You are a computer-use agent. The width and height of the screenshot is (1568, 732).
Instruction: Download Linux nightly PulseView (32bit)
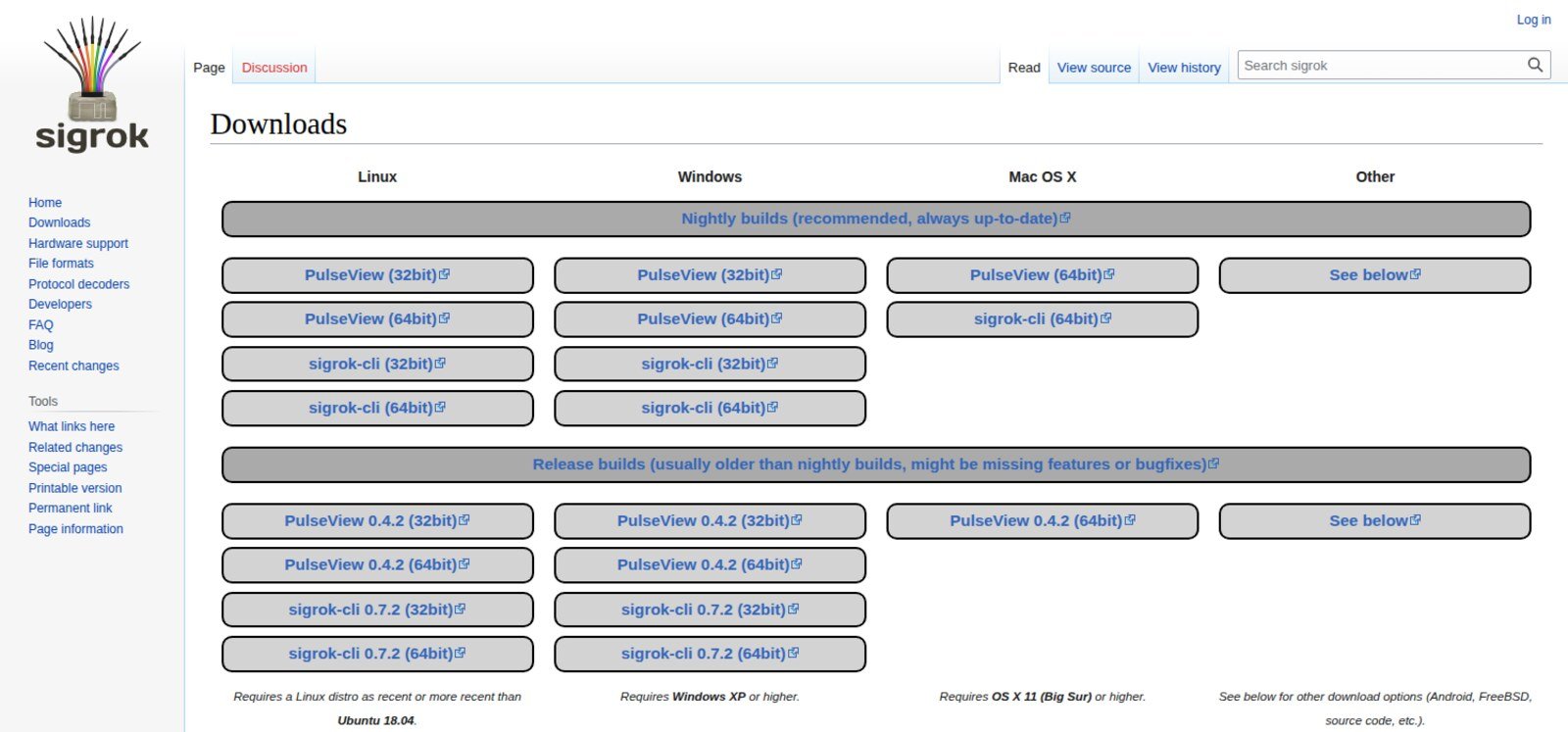click(x=377, y=275)
